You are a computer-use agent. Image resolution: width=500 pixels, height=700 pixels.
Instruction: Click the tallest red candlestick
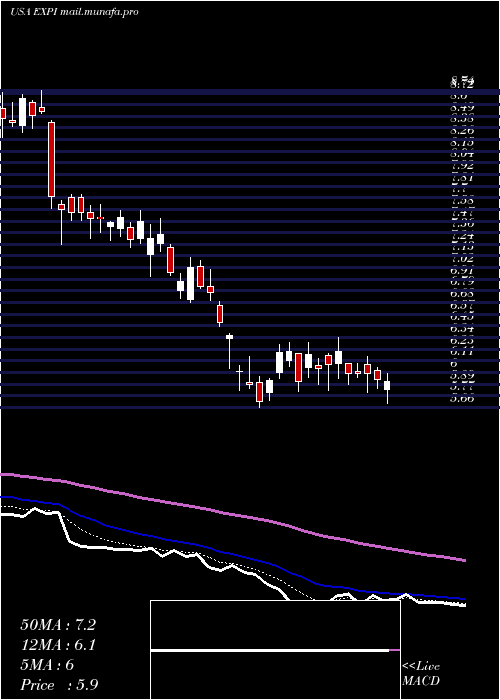[x=52, y=159]
